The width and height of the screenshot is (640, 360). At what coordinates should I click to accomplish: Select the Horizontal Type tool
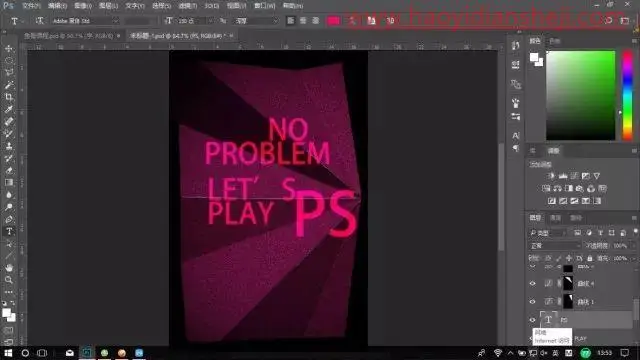(x=9, y=231)
